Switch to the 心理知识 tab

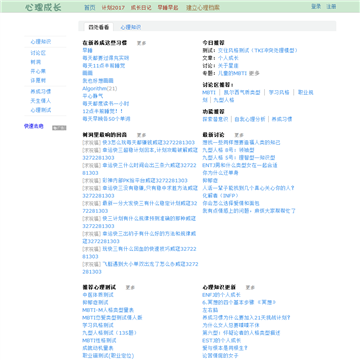(x=131, y=27)
